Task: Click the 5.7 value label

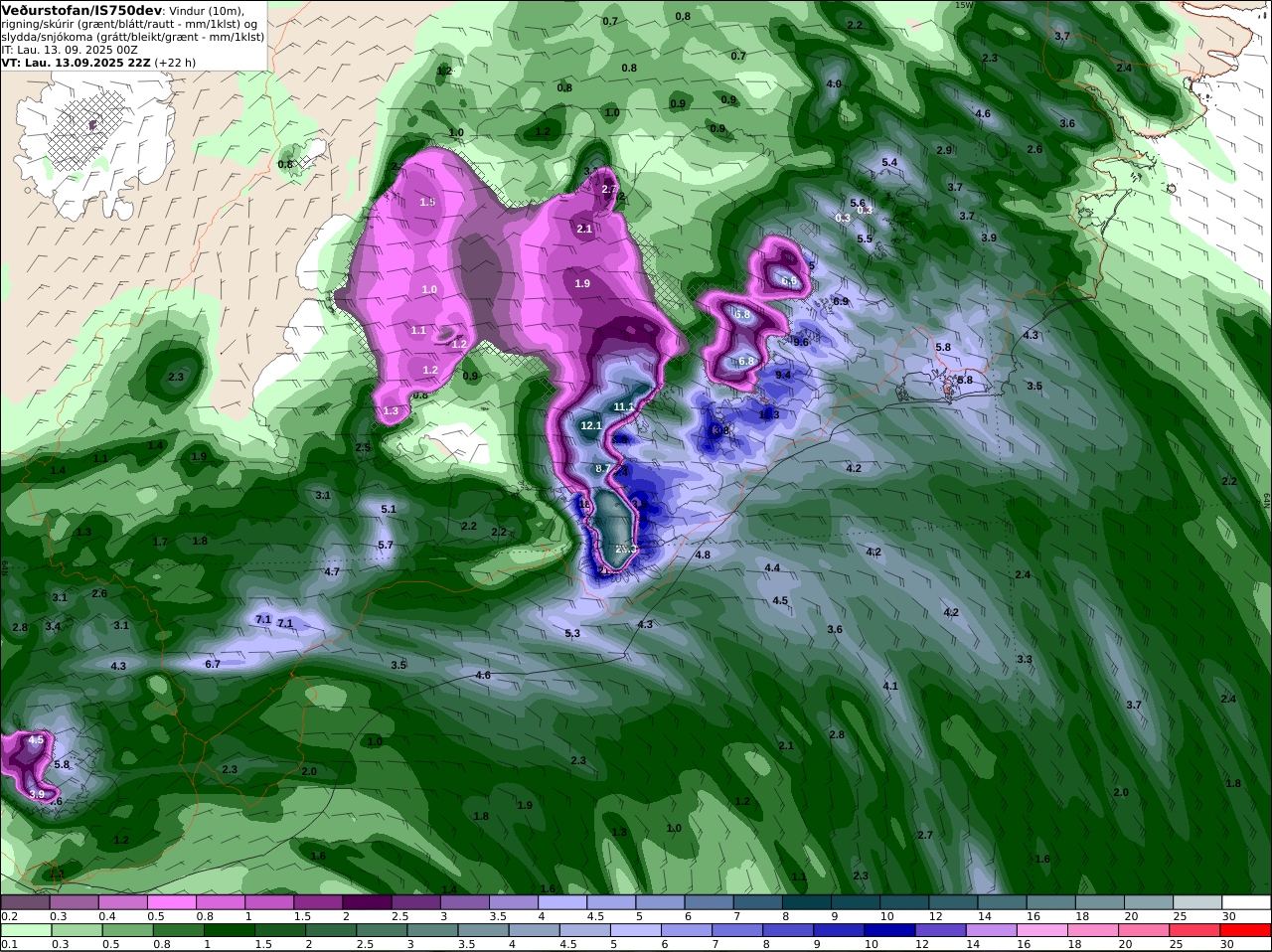Action: click(386, 545)
